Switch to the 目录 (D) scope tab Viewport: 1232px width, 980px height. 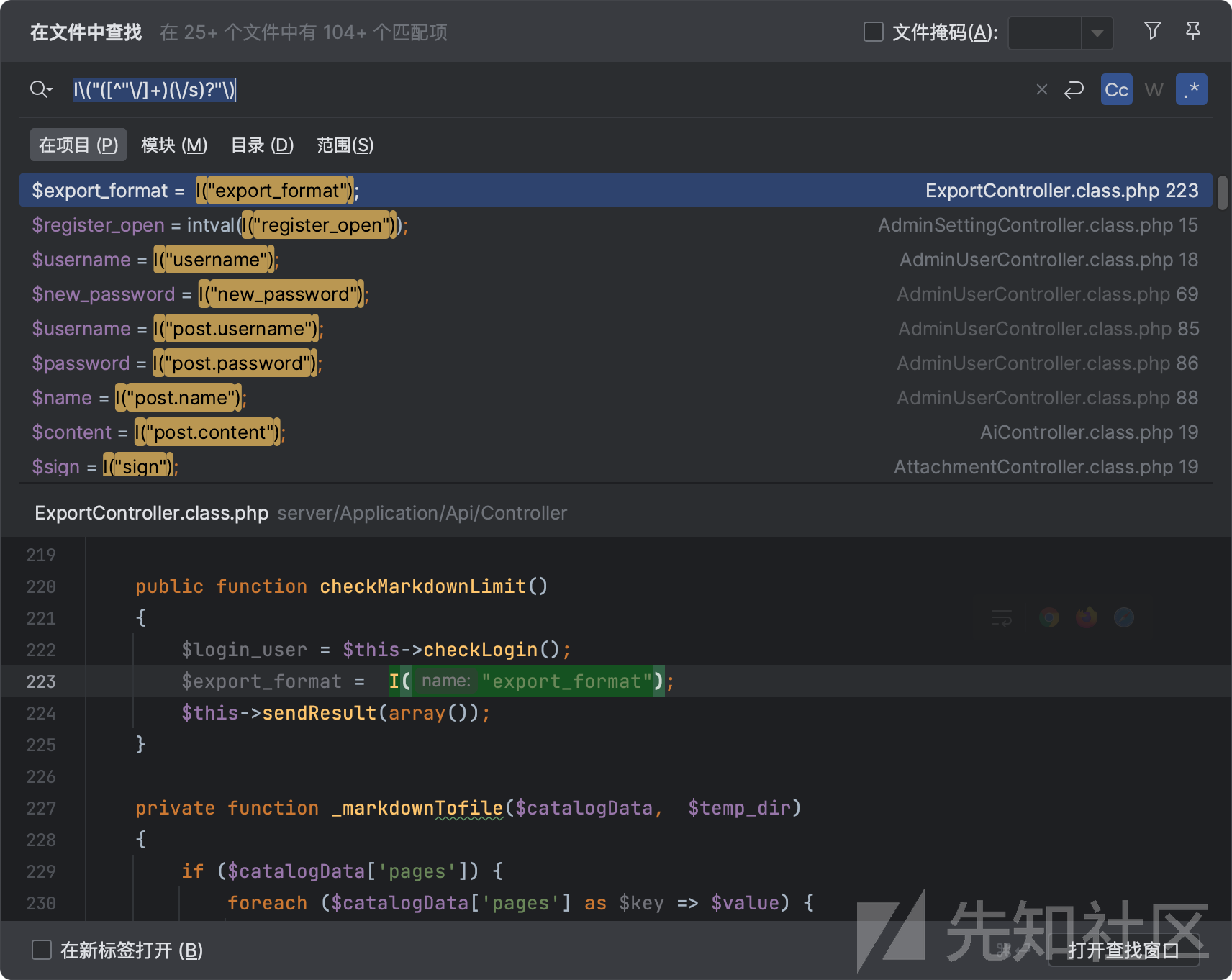click(x=262, y=145)
